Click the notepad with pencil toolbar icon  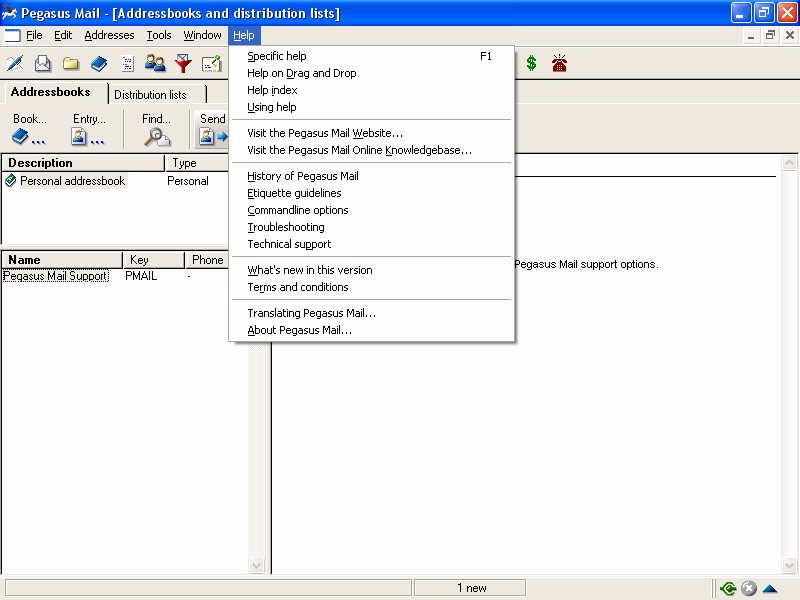pyautogui.click(x=211, y=63)
